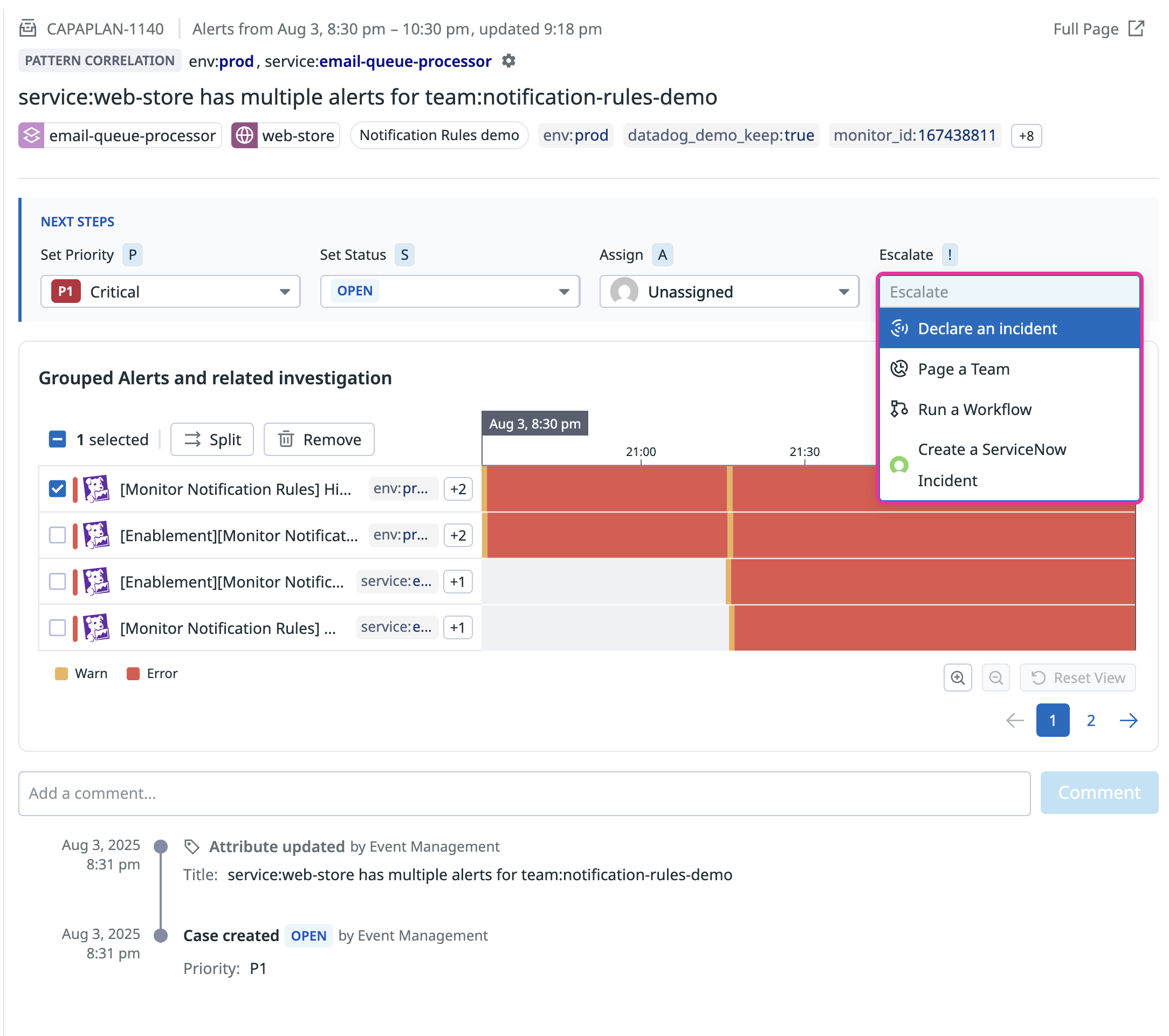This screenshot has width=1169, height=1036.
Task: Click the Escalate search field
Action: point(1009,292)
